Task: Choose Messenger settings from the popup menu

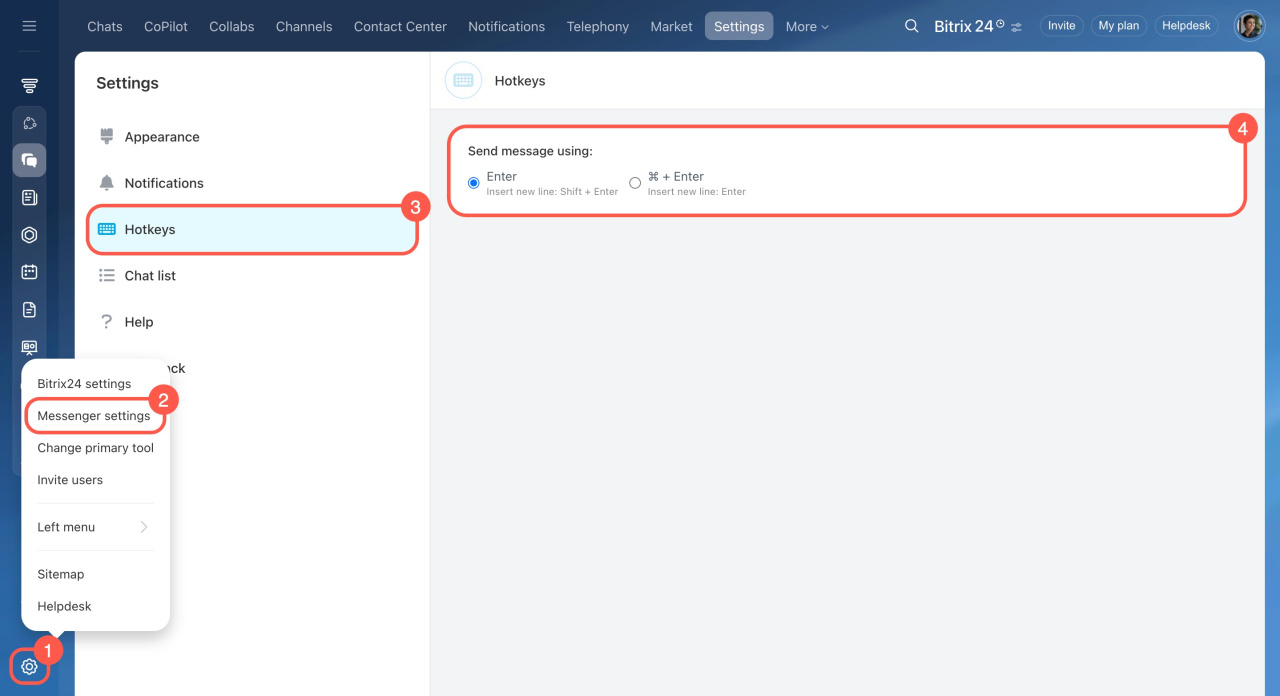Action: 94,416
